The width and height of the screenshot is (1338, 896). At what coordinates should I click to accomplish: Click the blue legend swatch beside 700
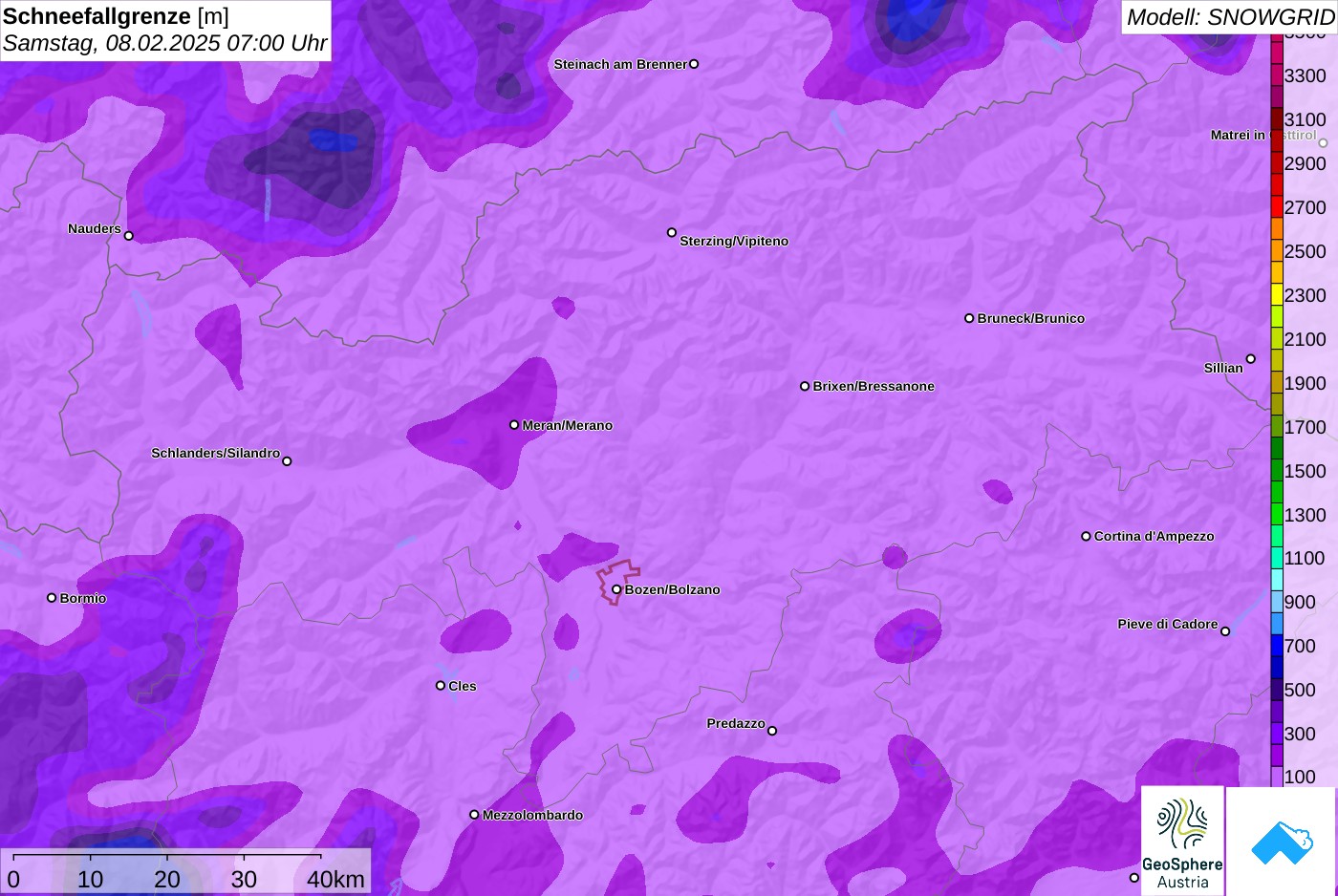click(x=1277, y=646)
